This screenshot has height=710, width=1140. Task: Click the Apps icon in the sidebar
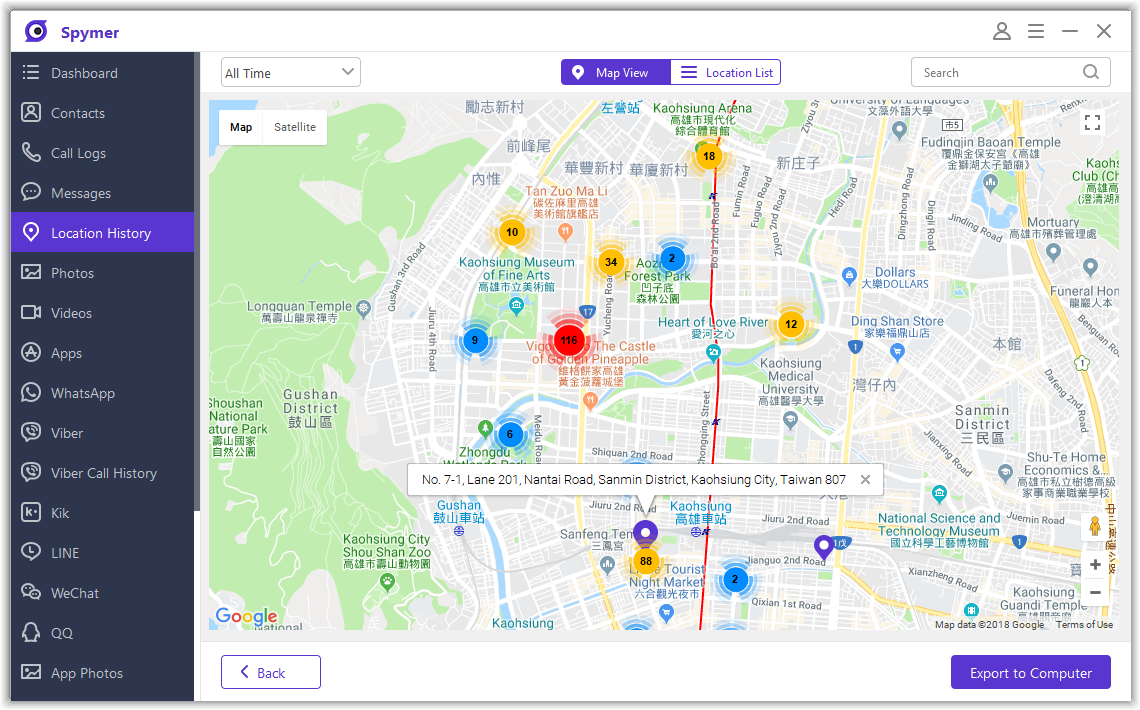coord(31,352)
